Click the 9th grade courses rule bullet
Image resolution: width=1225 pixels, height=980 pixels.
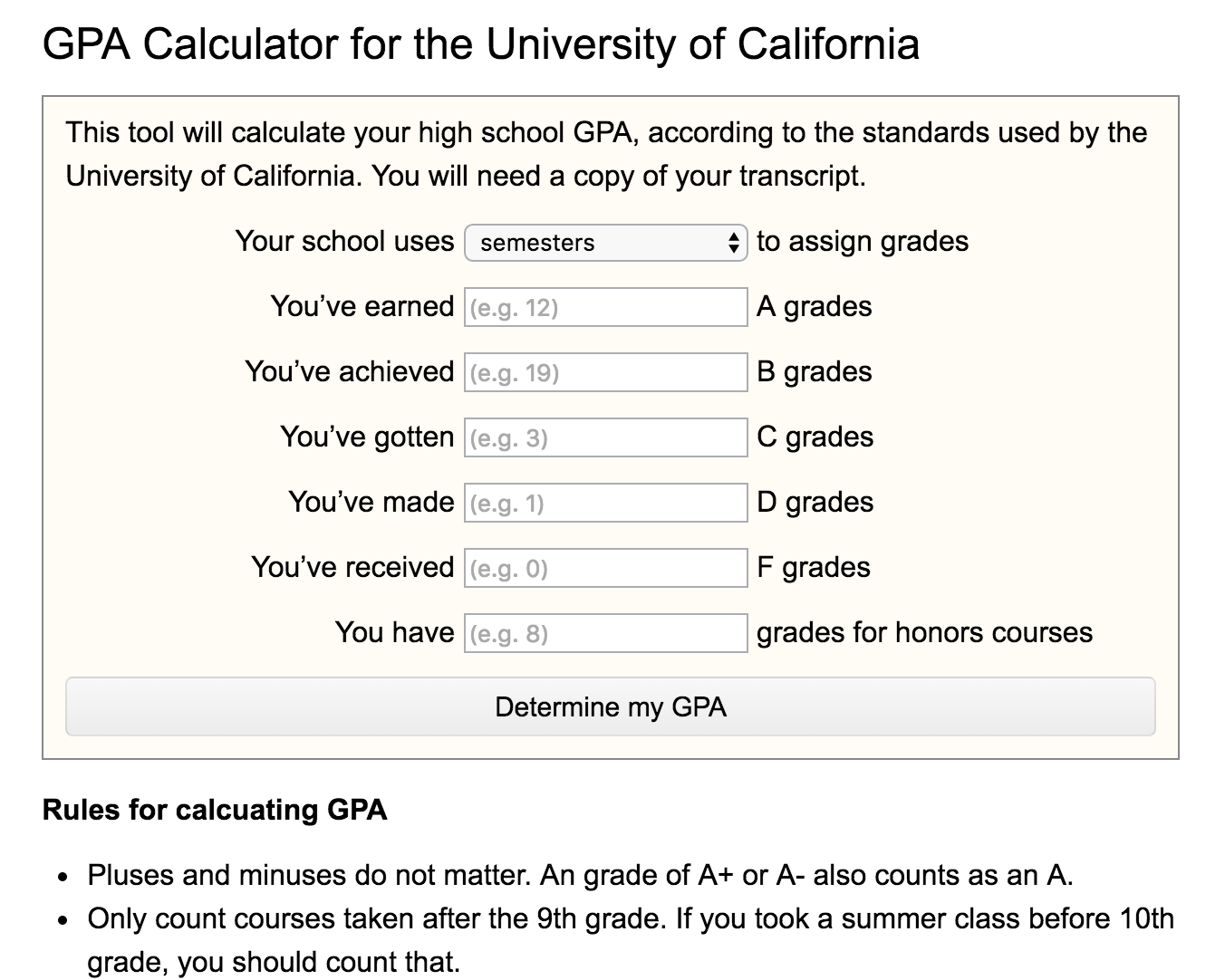point(630,940)
